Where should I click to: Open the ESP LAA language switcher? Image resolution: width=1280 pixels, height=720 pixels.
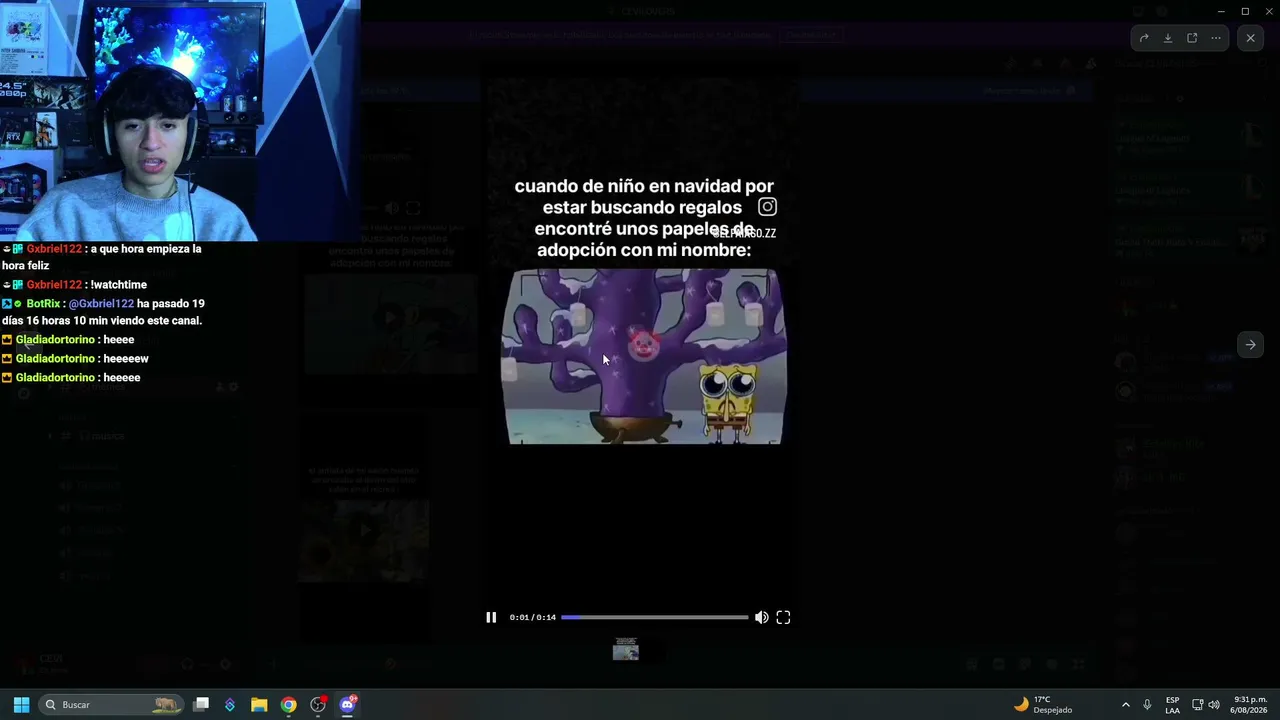1172,705
